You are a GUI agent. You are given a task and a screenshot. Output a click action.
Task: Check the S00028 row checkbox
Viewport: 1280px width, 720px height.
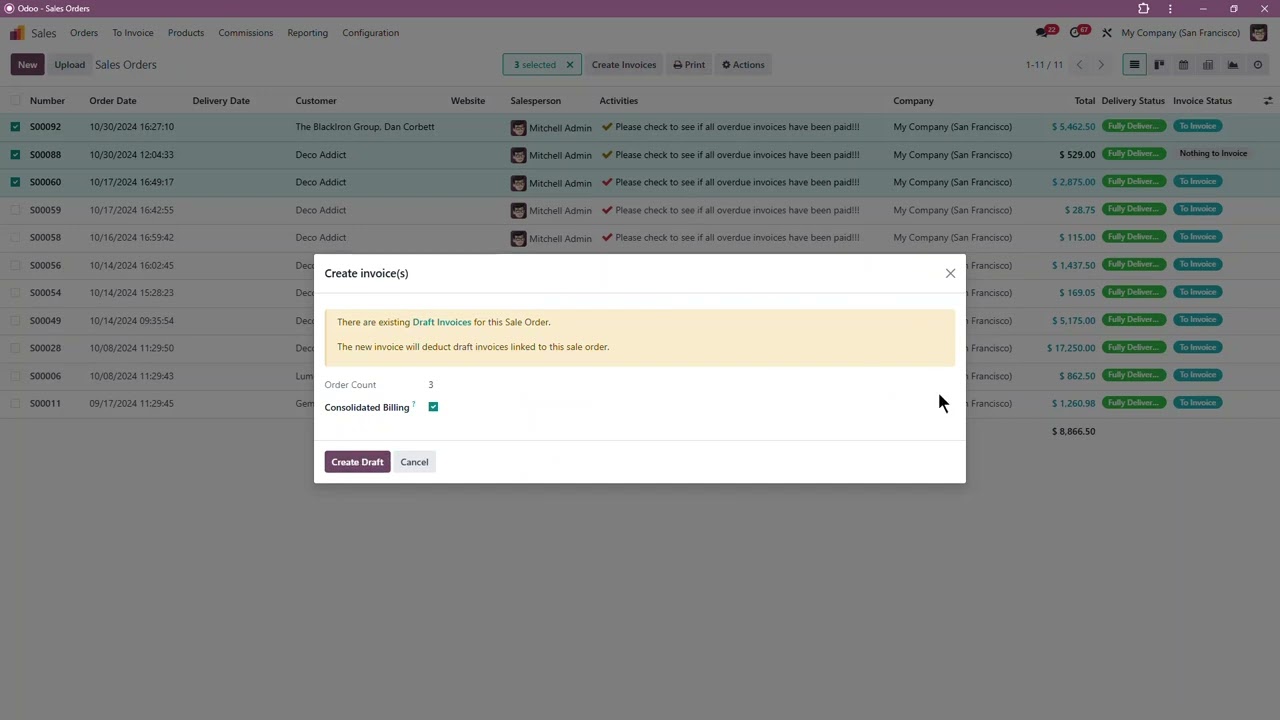[x=15, y=348]
